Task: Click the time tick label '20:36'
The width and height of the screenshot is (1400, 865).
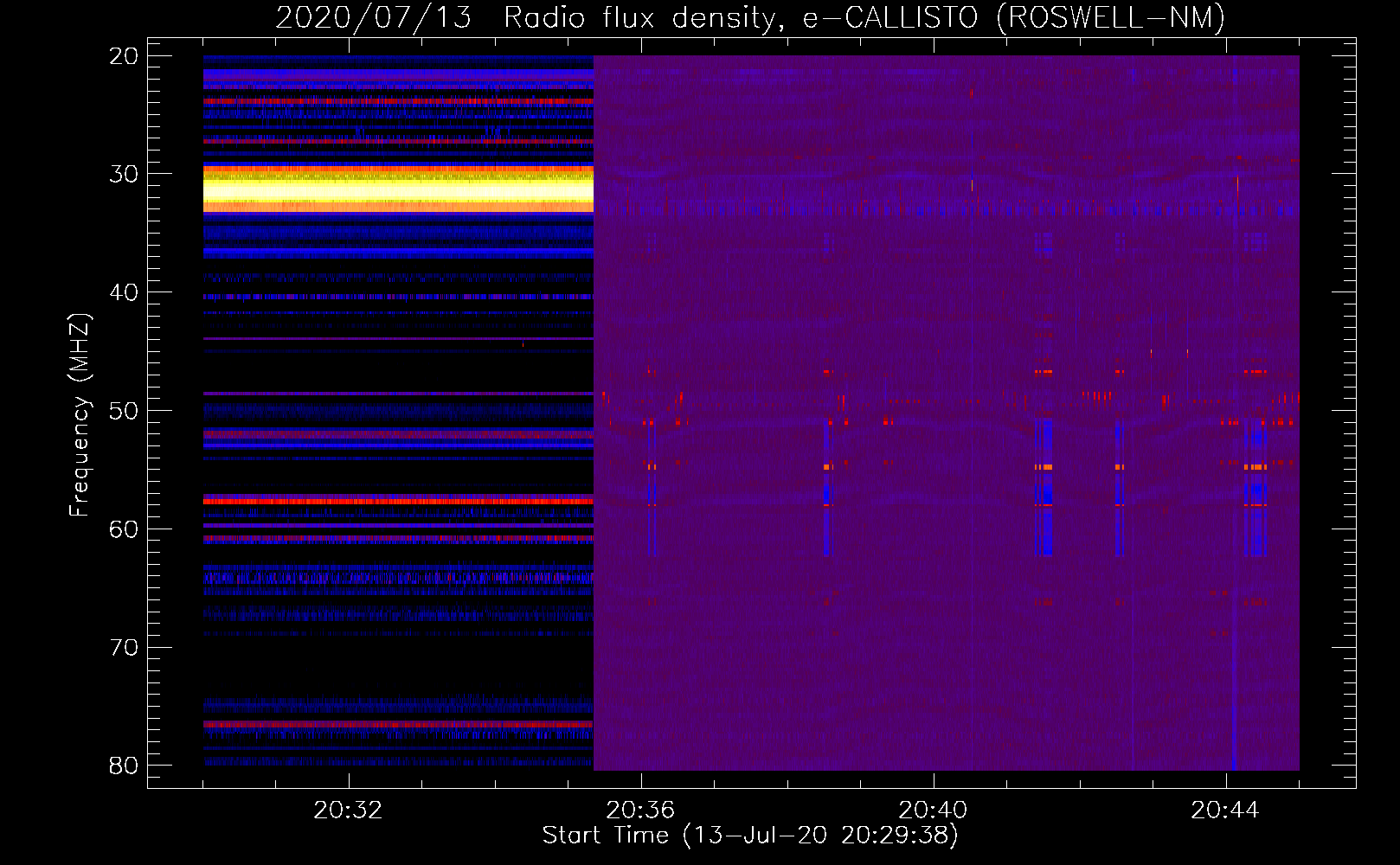Action: coord(640,811)
